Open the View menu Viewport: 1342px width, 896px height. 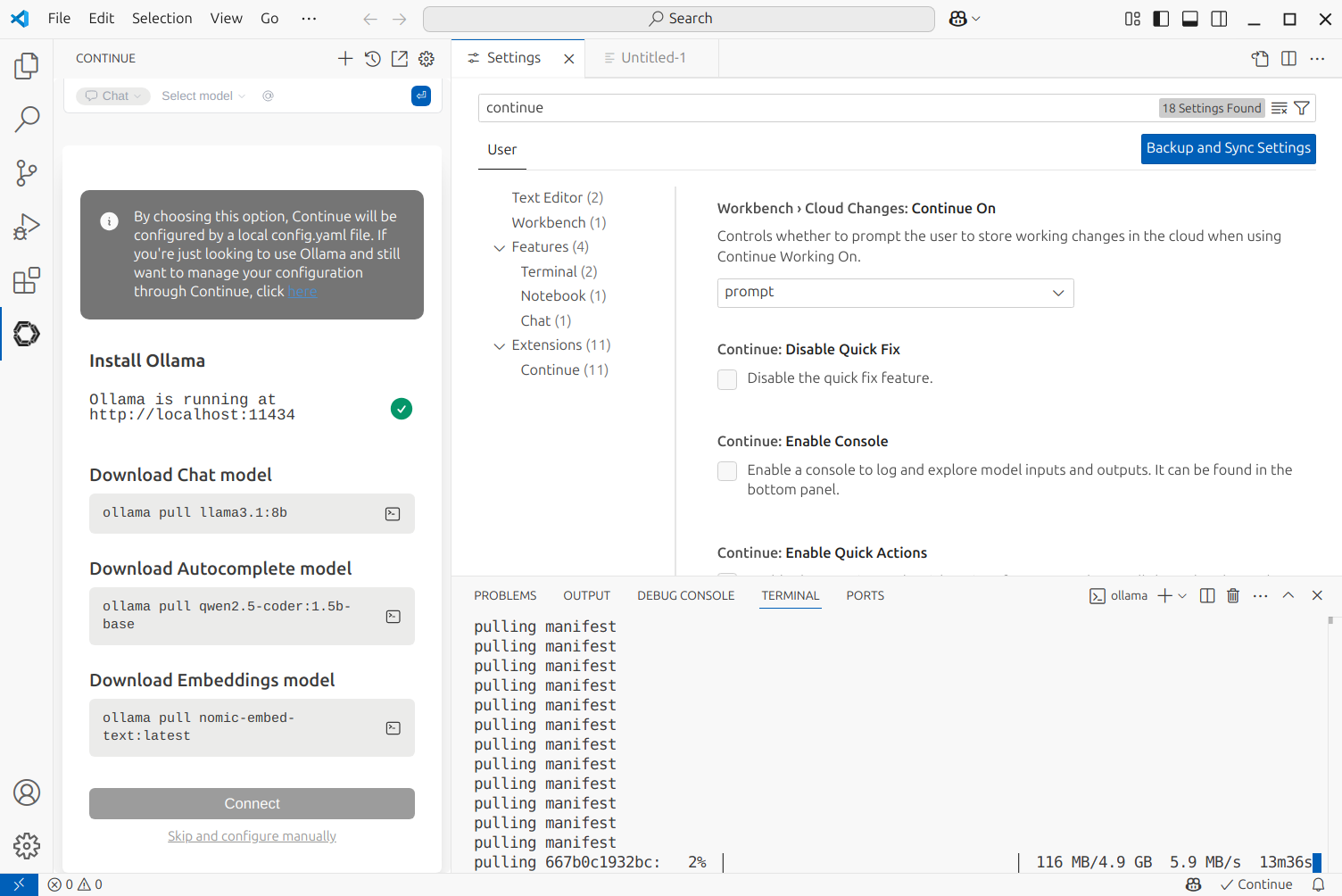click(x=226, y=19)
